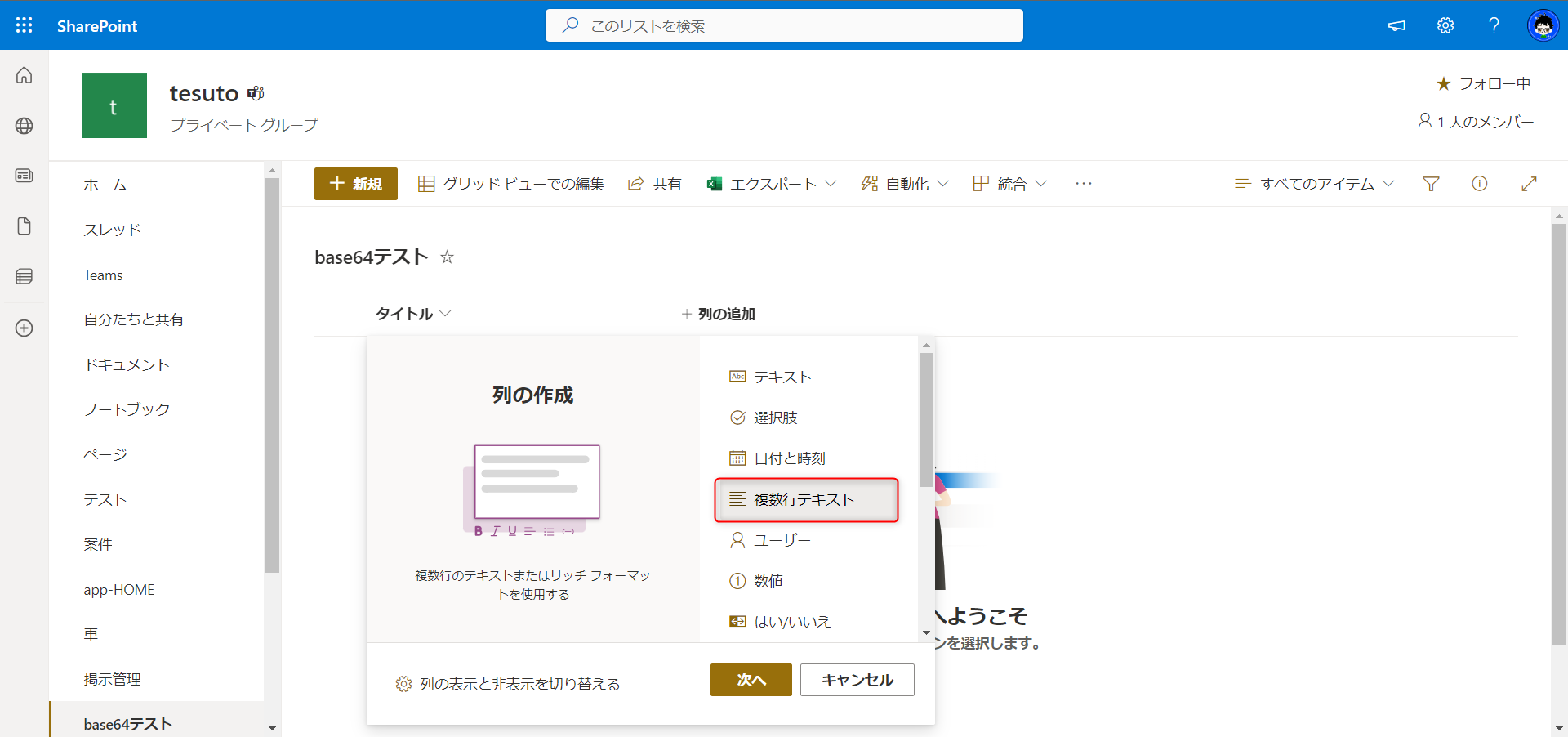This screenshot has height=737, width=1568.
Task: Select the ユーザー column type
Action: [782, 539]
